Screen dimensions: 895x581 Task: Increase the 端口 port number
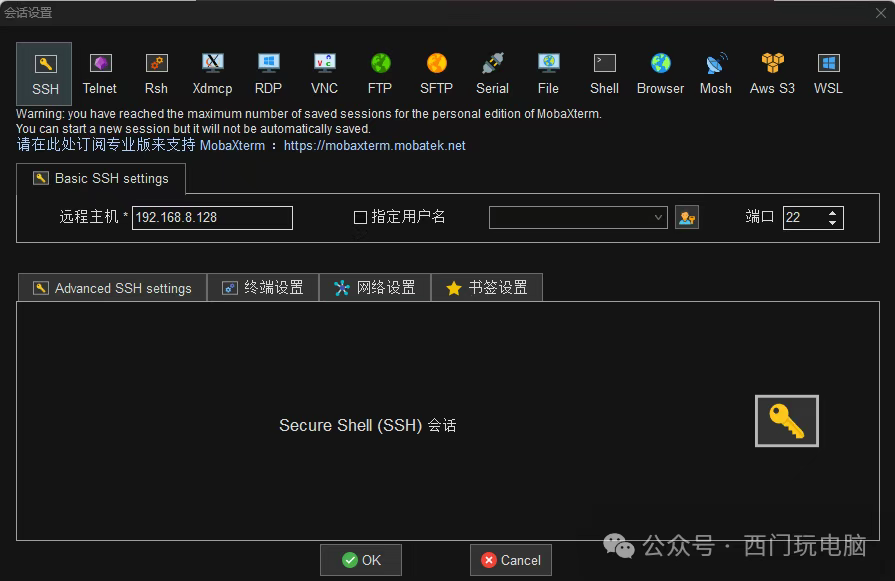pos(832,212)
